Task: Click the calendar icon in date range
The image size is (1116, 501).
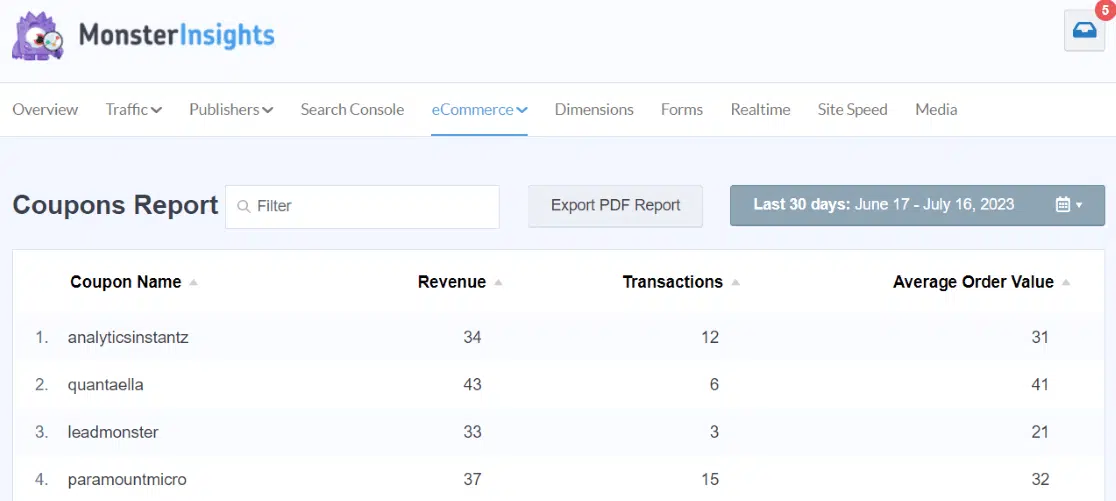Action: (x=1063, y=205)
